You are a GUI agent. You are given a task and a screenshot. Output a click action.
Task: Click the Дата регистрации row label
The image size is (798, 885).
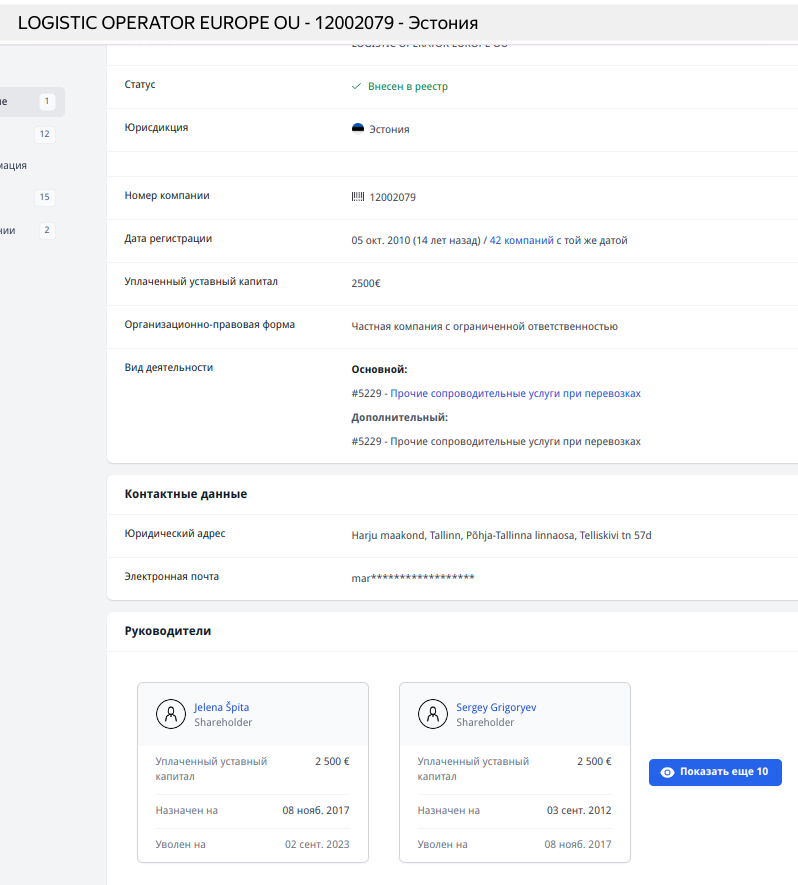point(168,238)
